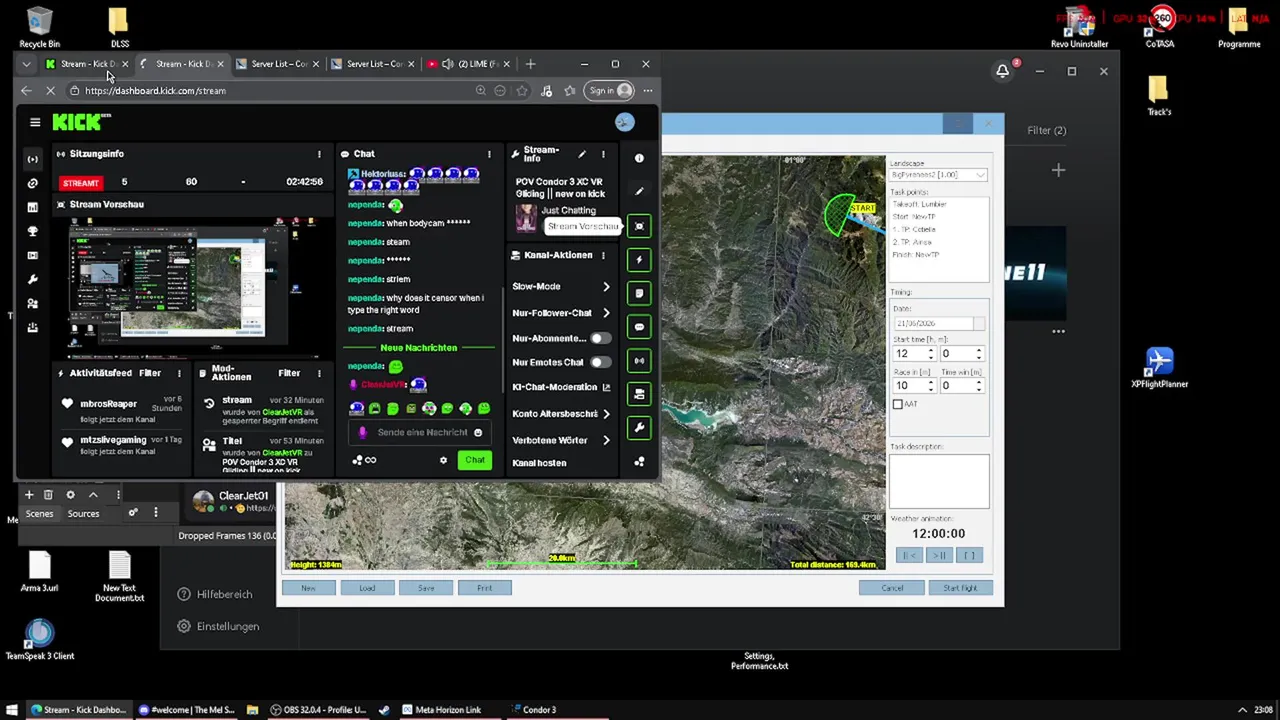Open KI-Chat-Moderation external link

[x=606, y=388]
